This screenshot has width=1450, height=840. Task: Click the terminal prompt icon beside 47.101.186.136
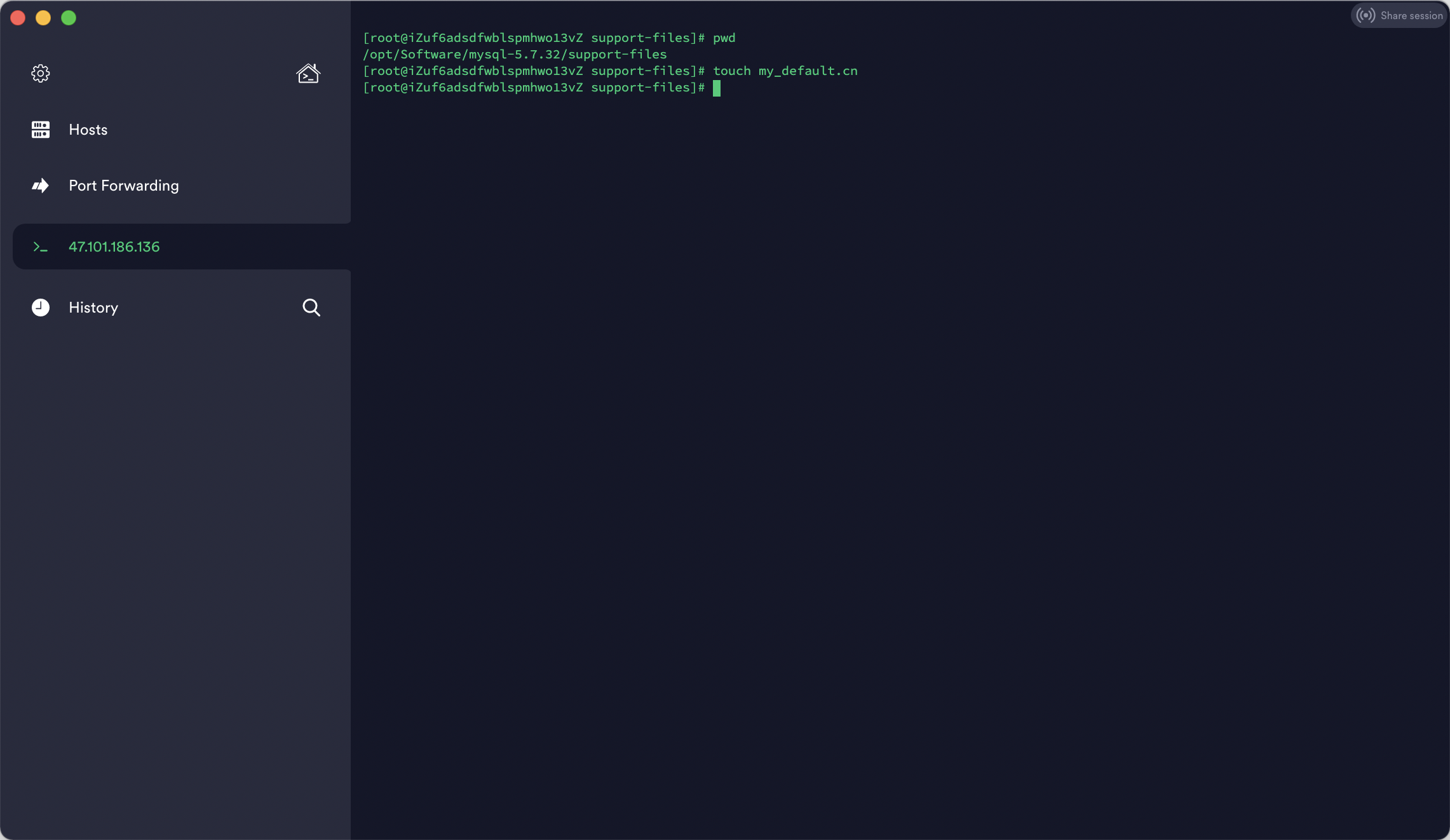41,247
